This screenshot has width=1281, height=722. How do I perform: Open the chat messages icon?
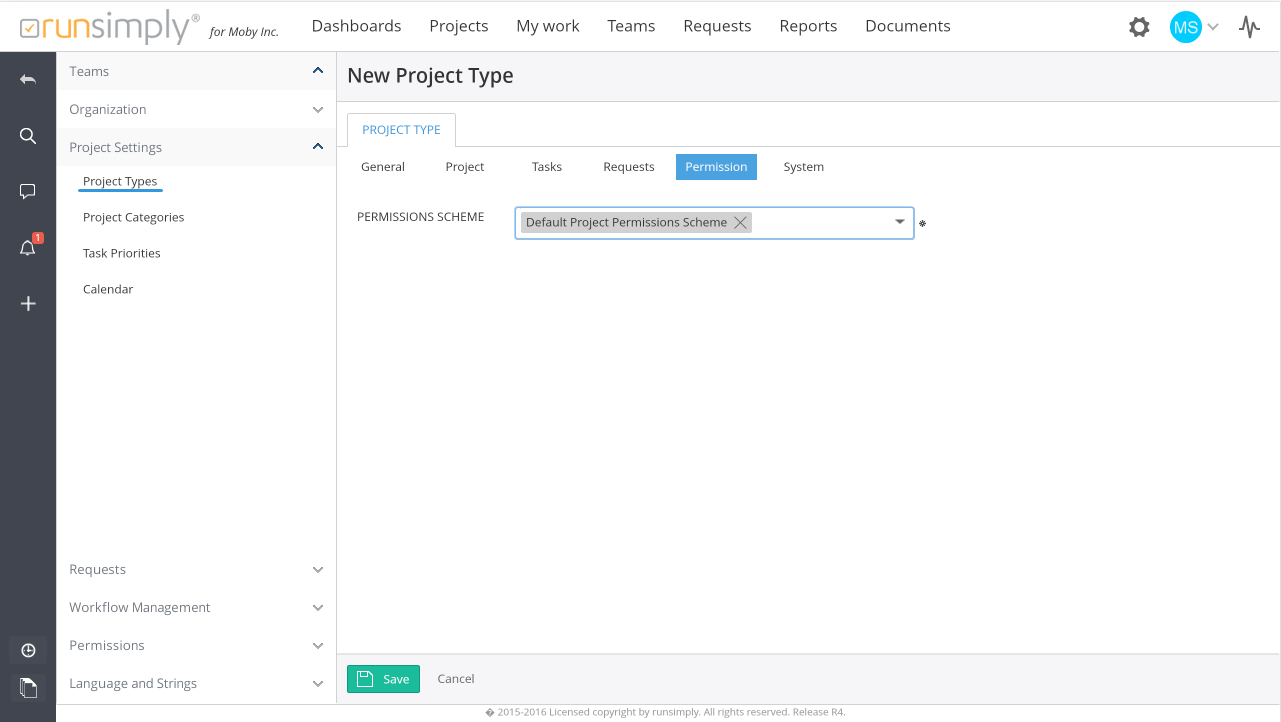click(28, 192)
